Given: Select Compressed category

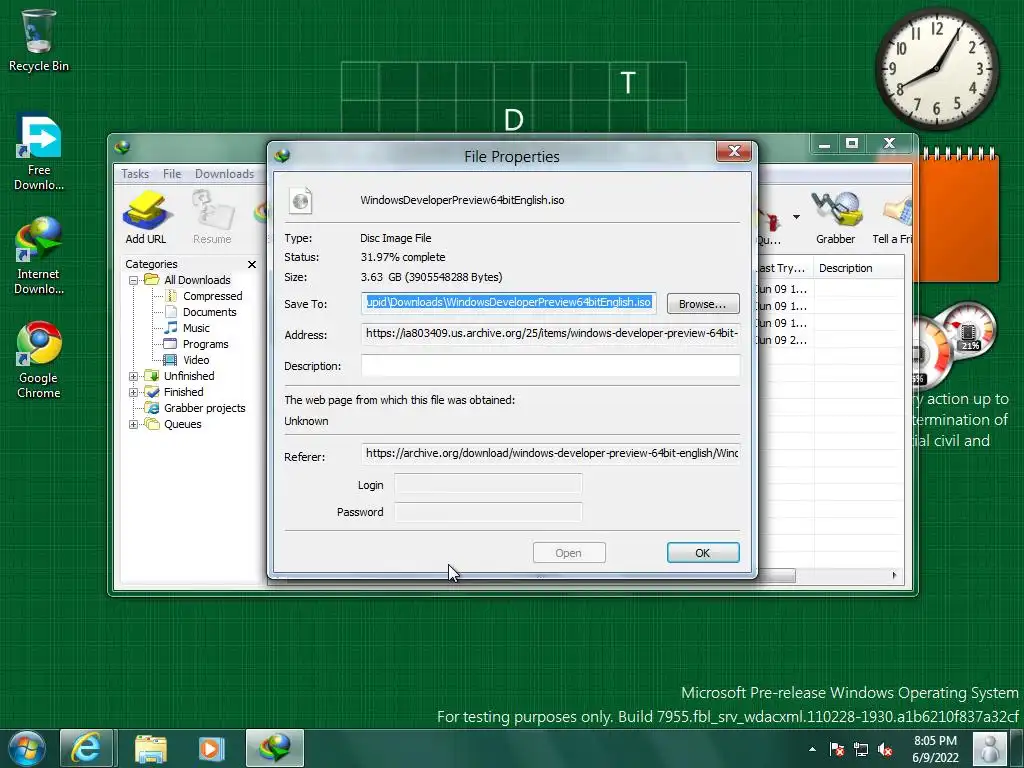Looking at the screenshot, I should 212,296.
